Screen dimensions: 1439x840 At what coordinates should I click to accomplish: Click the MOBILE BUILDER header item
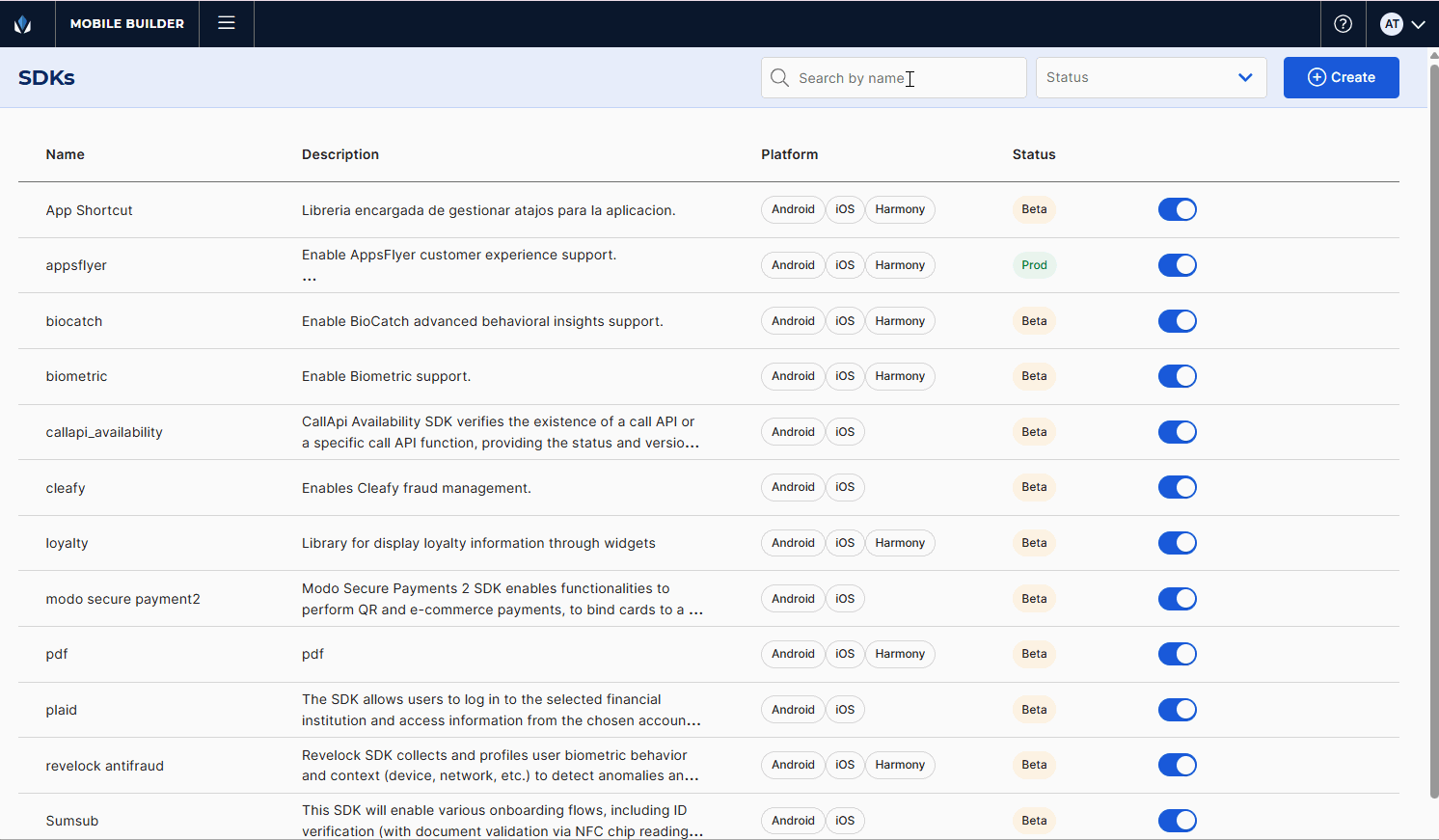point(127,24)
